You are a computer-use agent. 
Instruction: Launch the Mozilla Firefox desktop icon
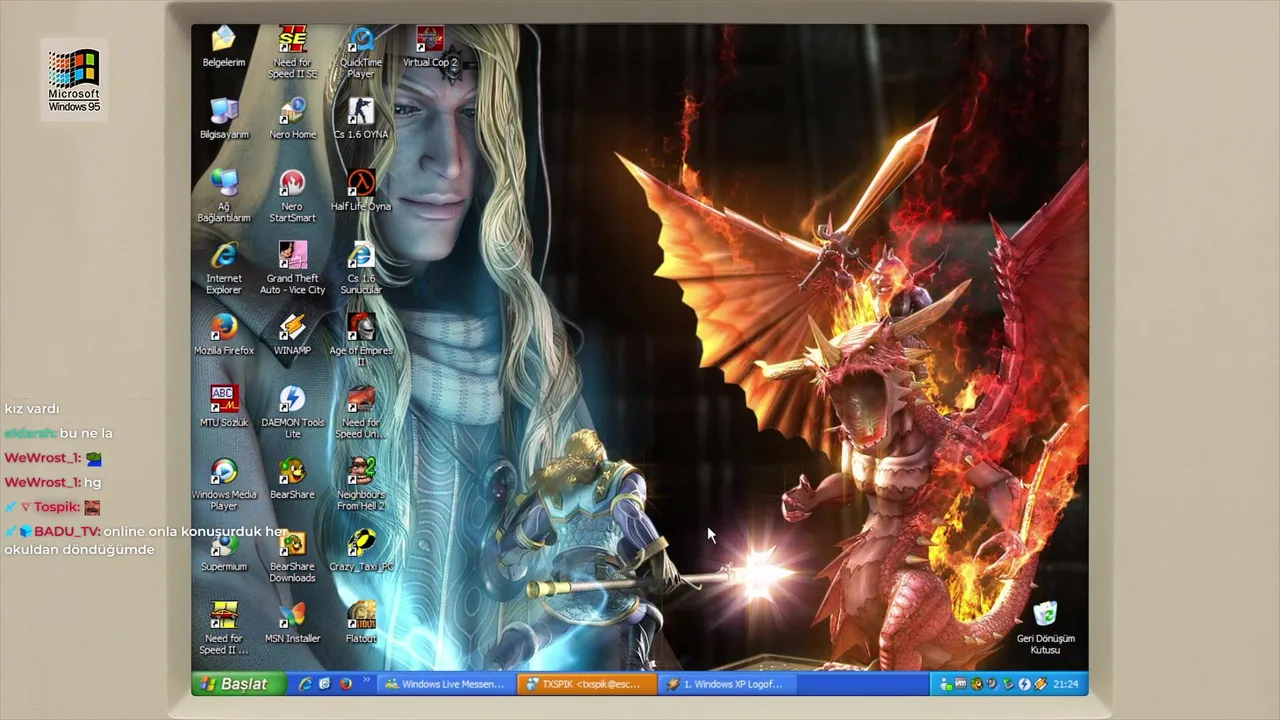coord(224,336)
